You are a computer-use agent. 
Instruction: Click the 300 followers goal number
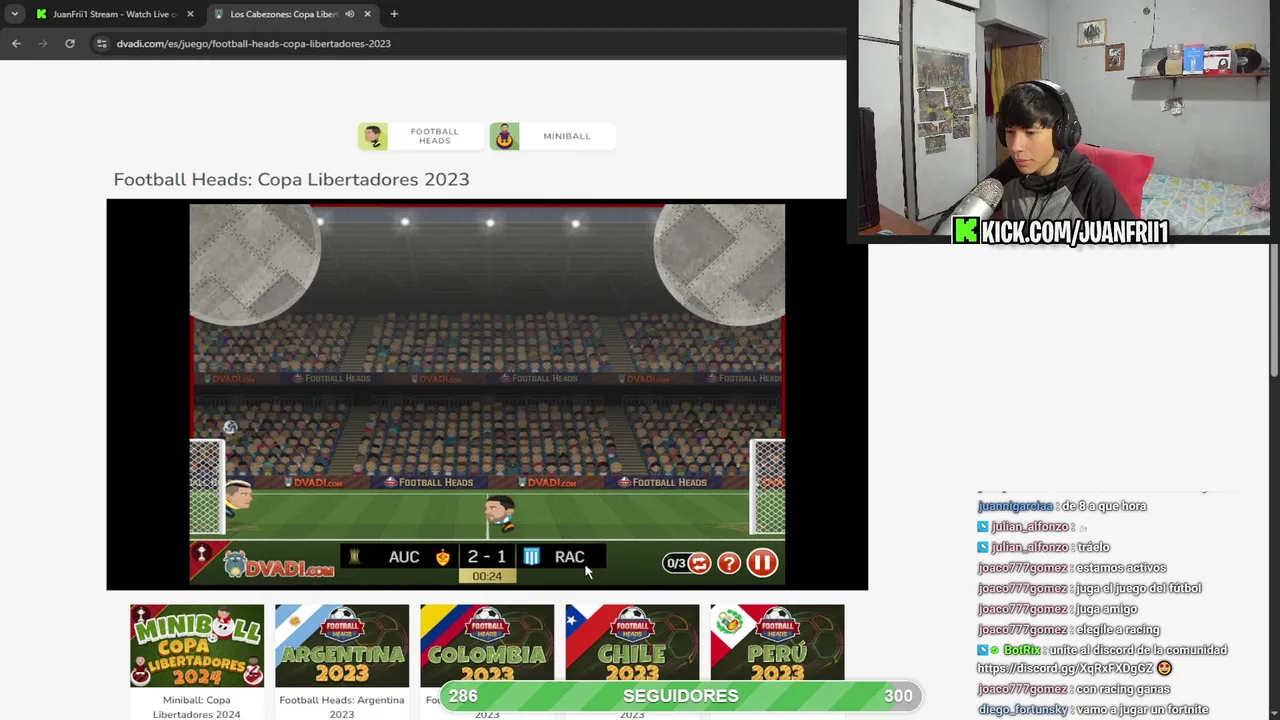point(897,696)
